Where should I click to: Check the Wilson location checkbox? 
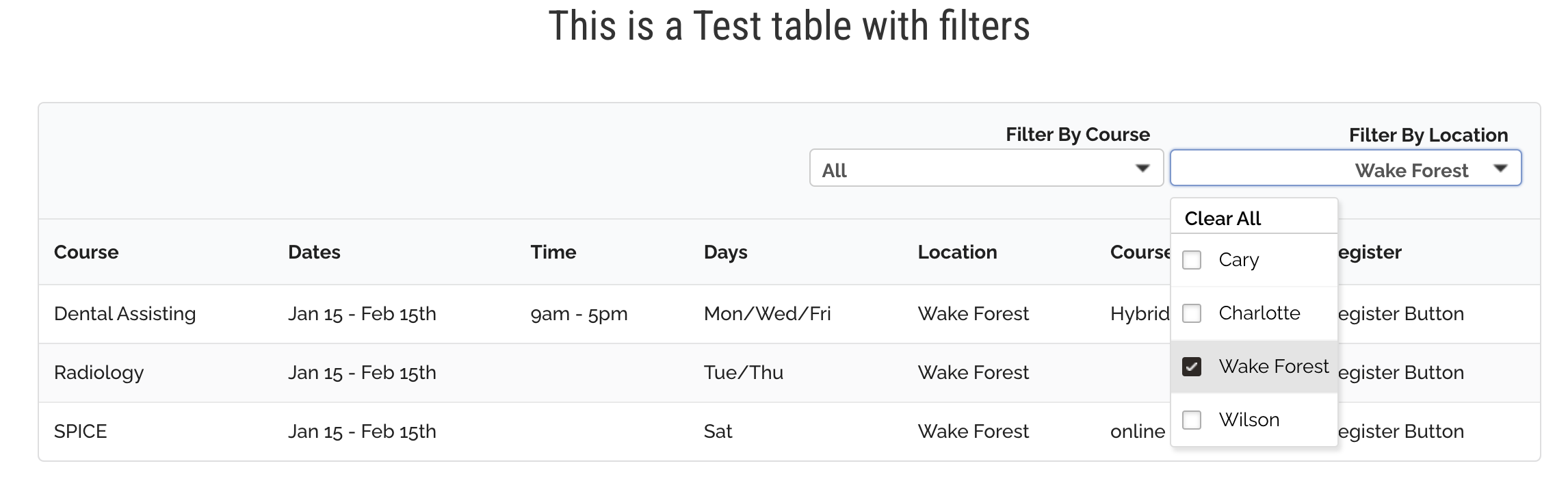1192,419
